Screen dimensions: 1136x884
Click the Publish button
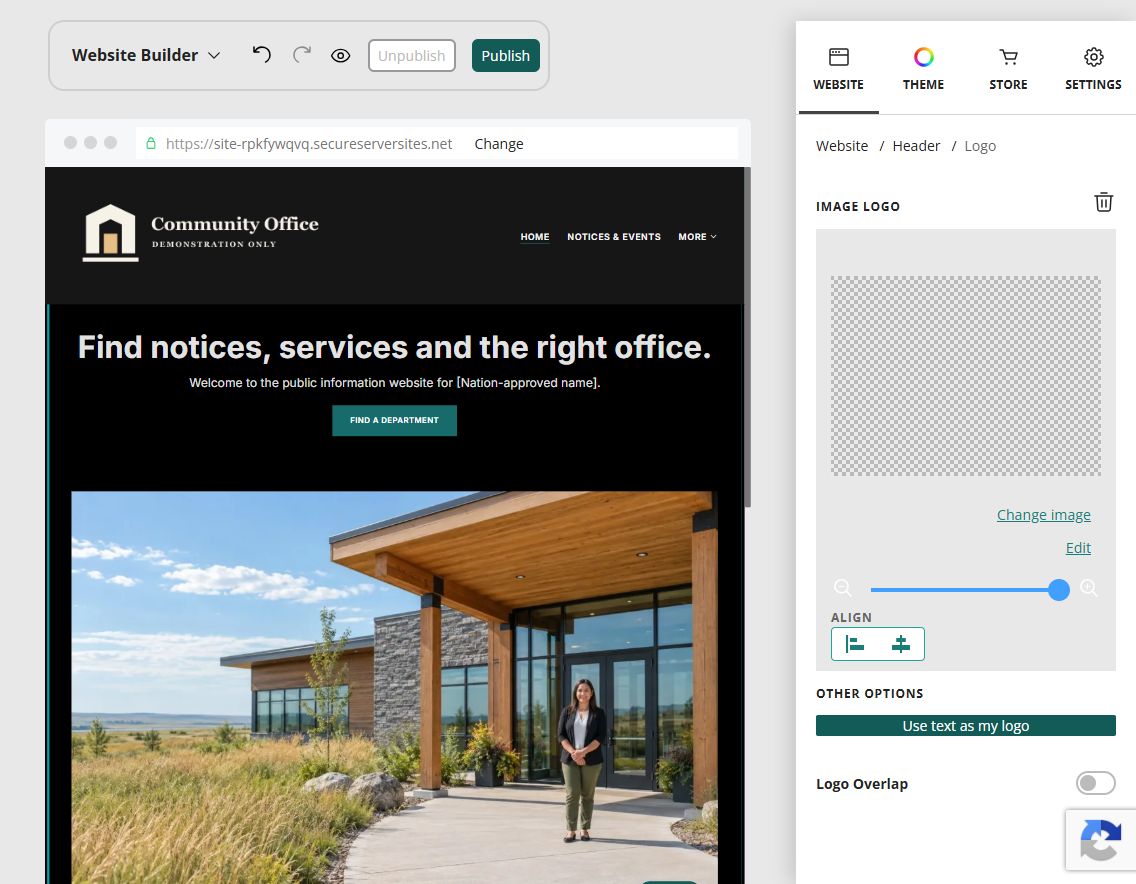[506, 56]
